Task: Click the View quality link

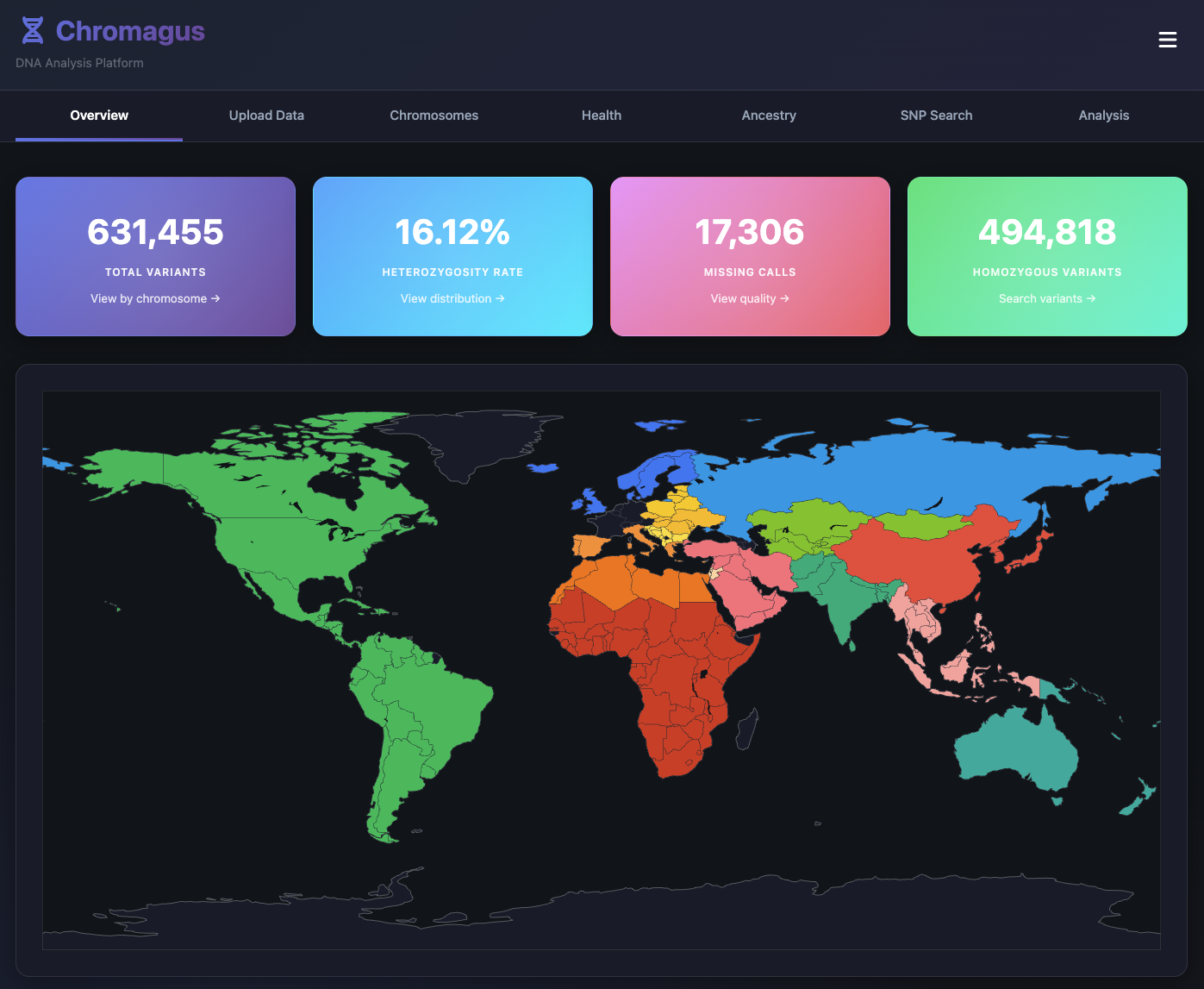Action: click(x=749, y=298)
